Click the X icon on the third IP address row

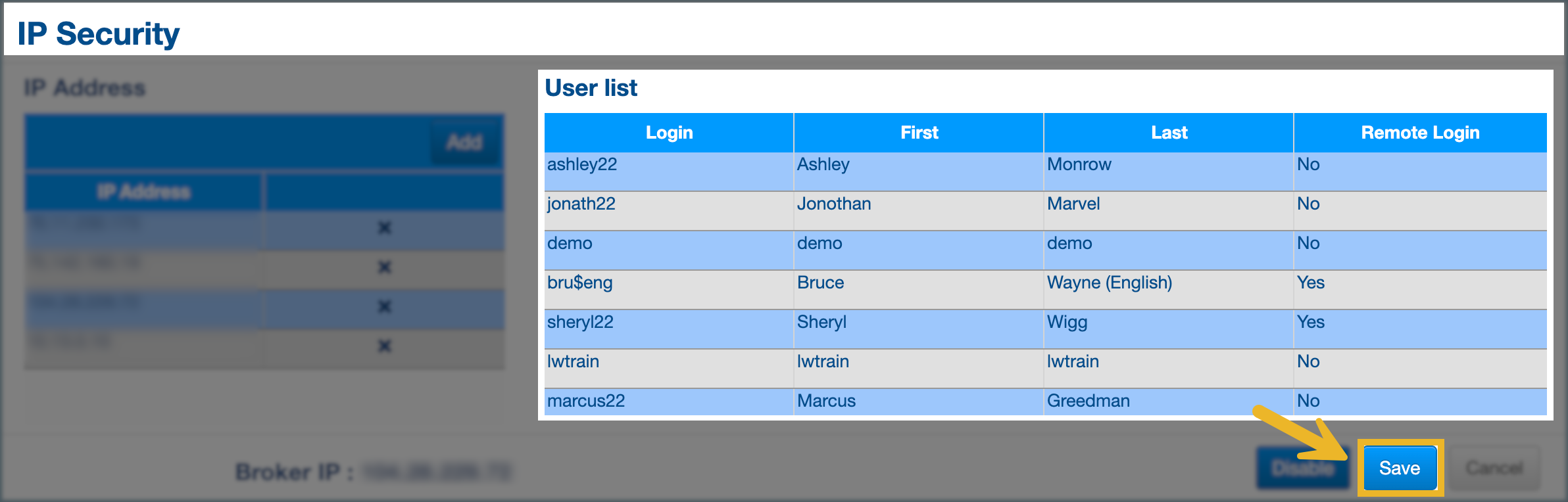(x=385, y=307)
